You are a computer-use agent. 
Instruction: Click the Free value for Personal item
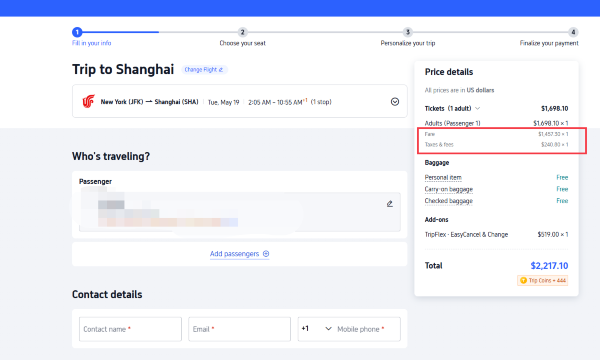coord(562,178)
